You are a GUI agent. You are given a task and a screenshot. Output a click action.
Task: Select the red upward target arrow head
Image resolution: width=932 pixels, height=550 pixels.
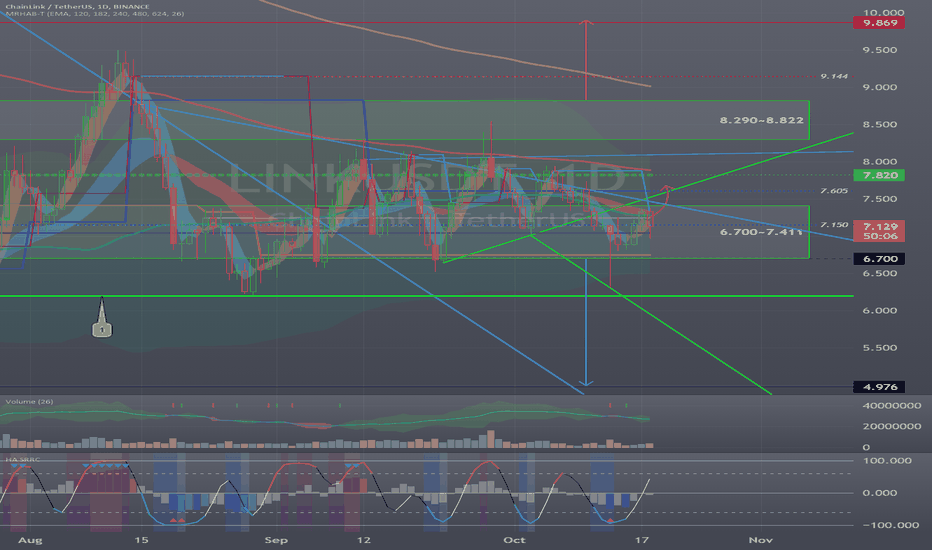point(586,23)
